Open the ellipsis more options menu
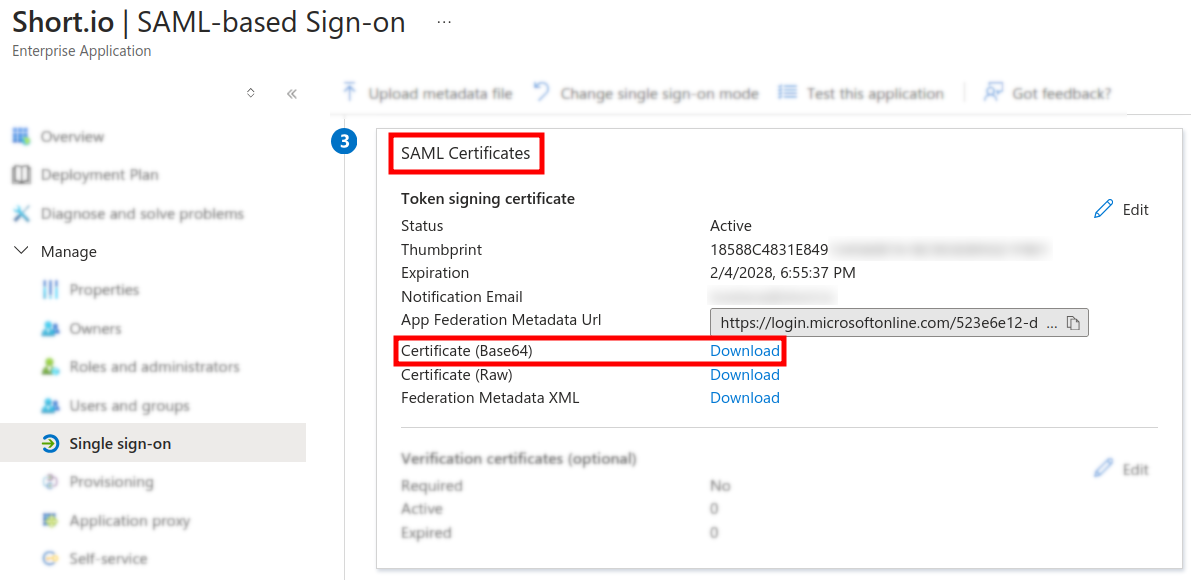 (x=444, y=23)
